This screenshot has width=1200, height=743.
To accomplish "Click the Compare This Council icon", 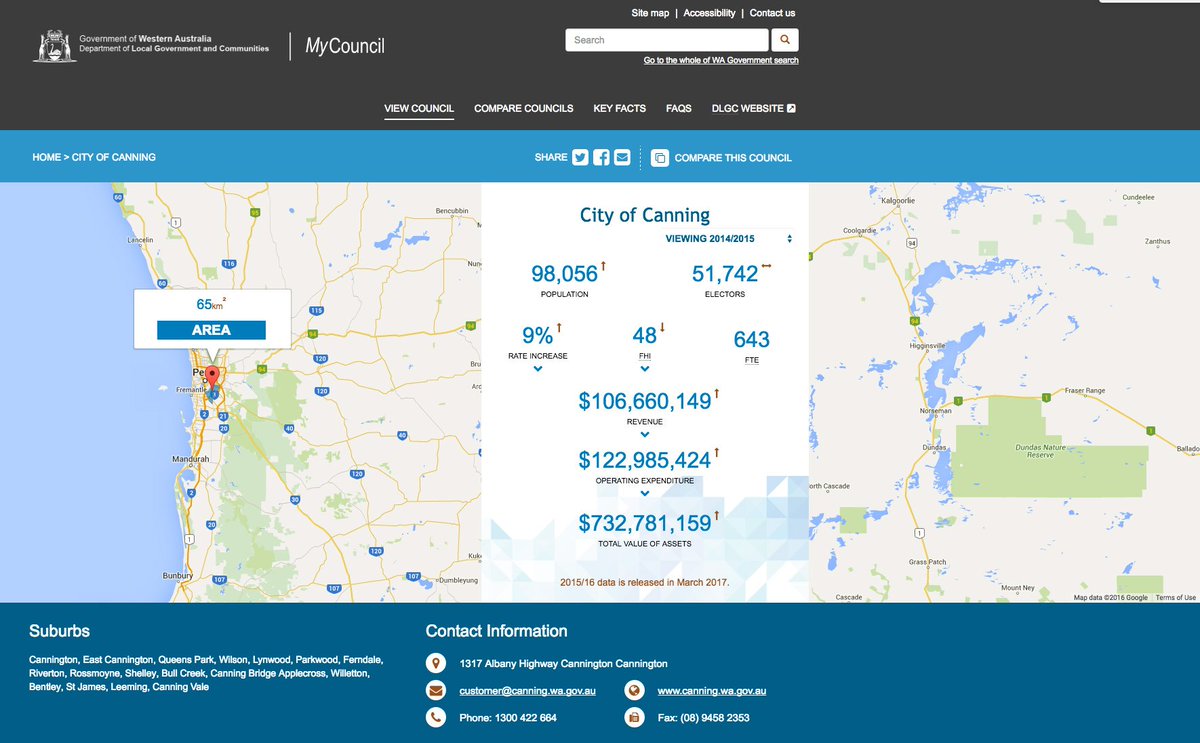I will coord(659,157).
